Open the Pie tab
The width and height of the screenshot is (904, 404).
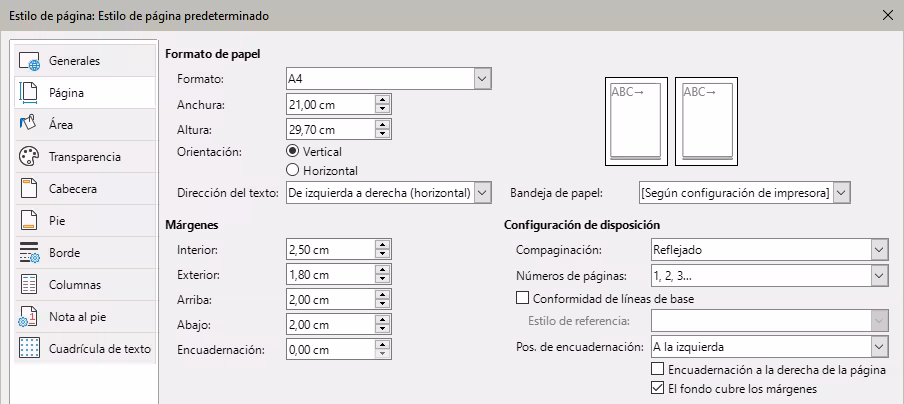[x=85, y=221]
